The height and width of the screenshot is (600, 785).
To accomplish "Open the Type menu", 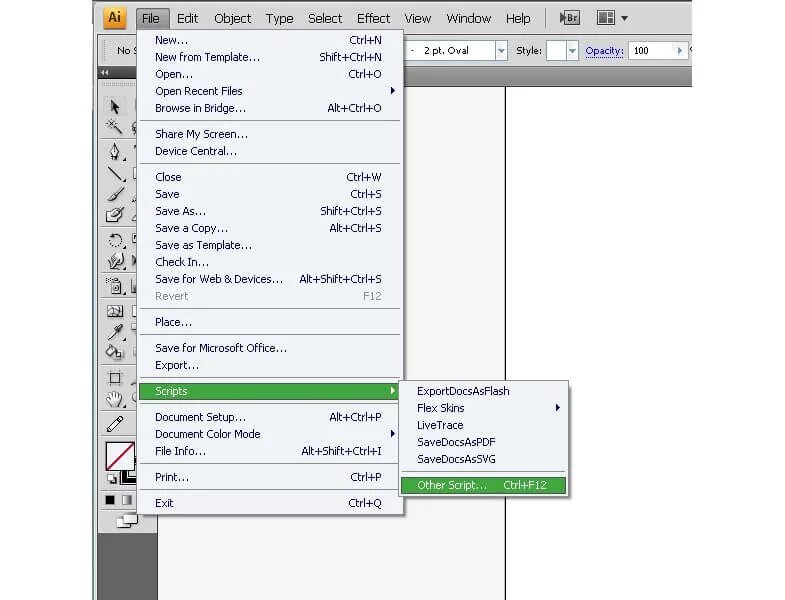I will [279, 19].
